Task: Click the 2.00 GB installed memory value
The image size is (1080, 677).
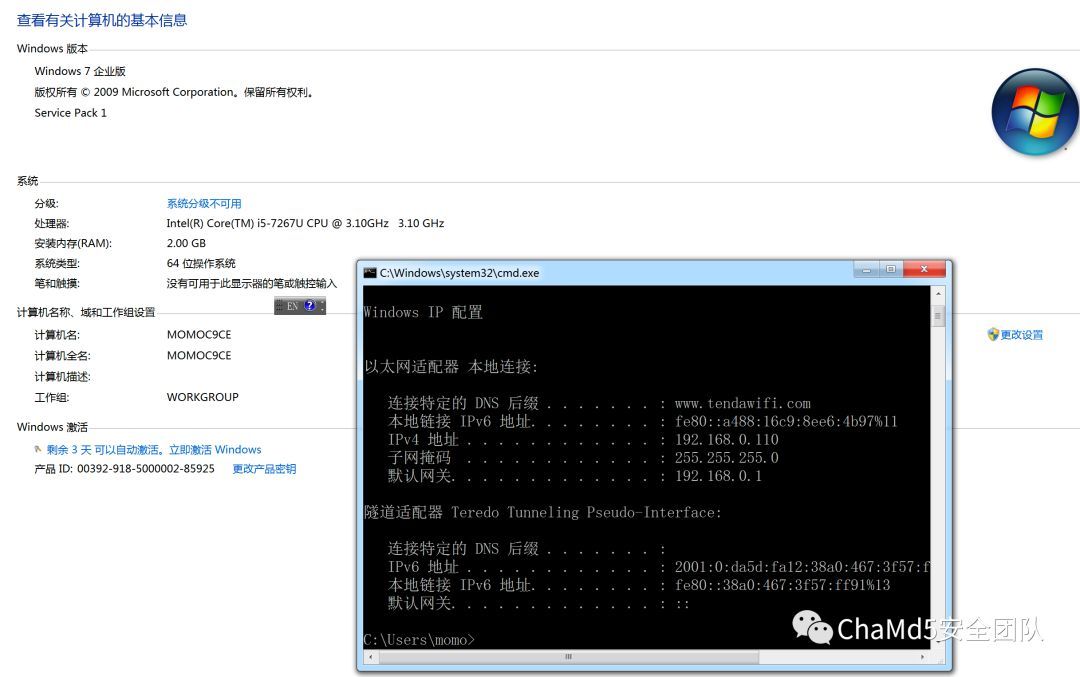Action: (186, 243)
